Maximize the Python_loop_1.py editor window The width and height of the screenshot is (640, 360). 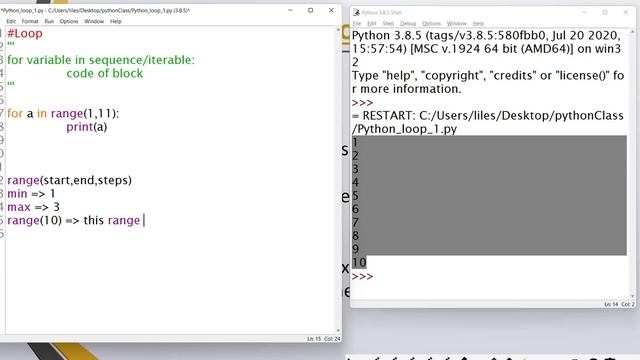tap(311, 10)
